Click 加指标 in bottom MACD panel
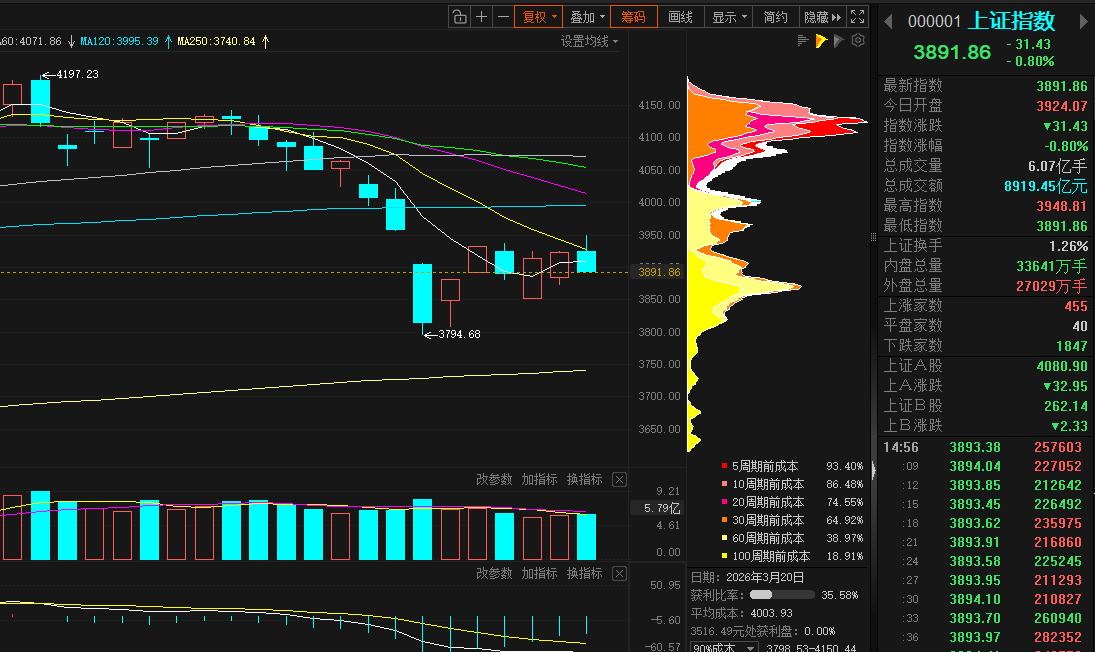 pyautogui.click(x=539, y=573)
